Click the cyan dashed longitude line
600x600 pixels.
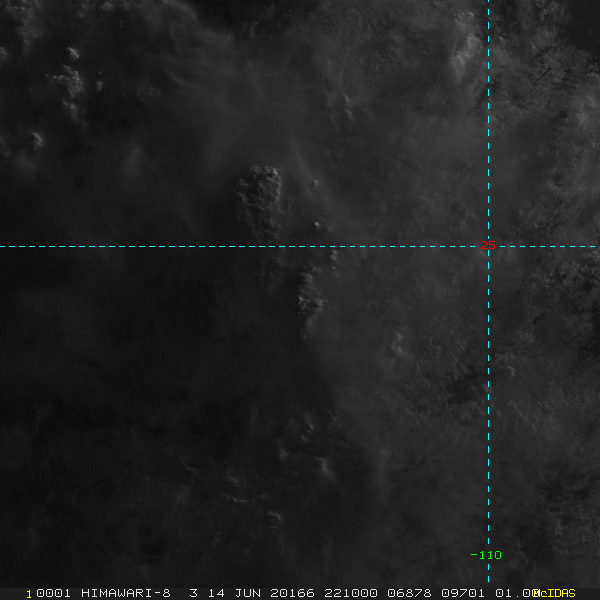(x=488, y=291)
